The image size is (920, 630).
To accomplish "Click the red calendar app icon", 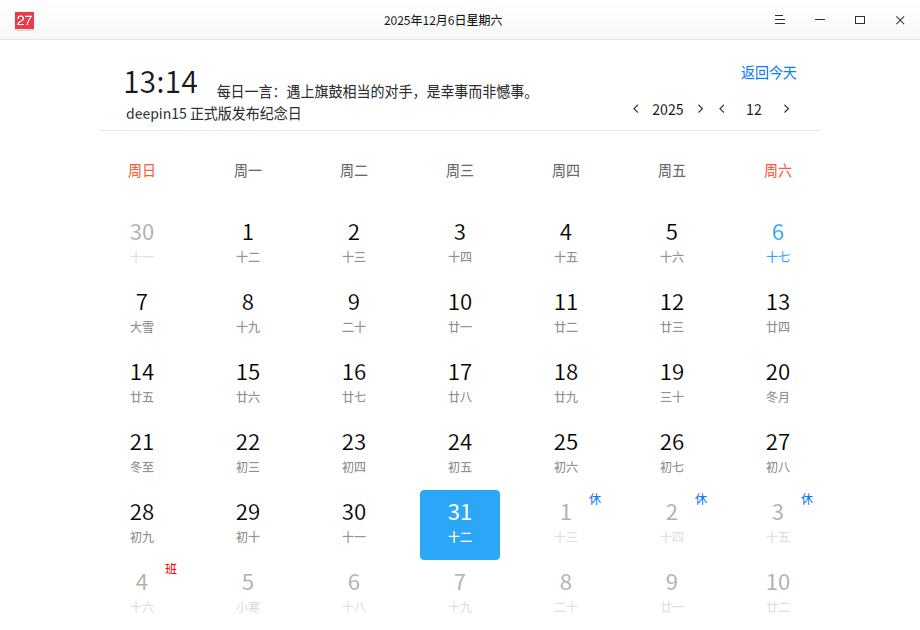I will click(24, 21).
